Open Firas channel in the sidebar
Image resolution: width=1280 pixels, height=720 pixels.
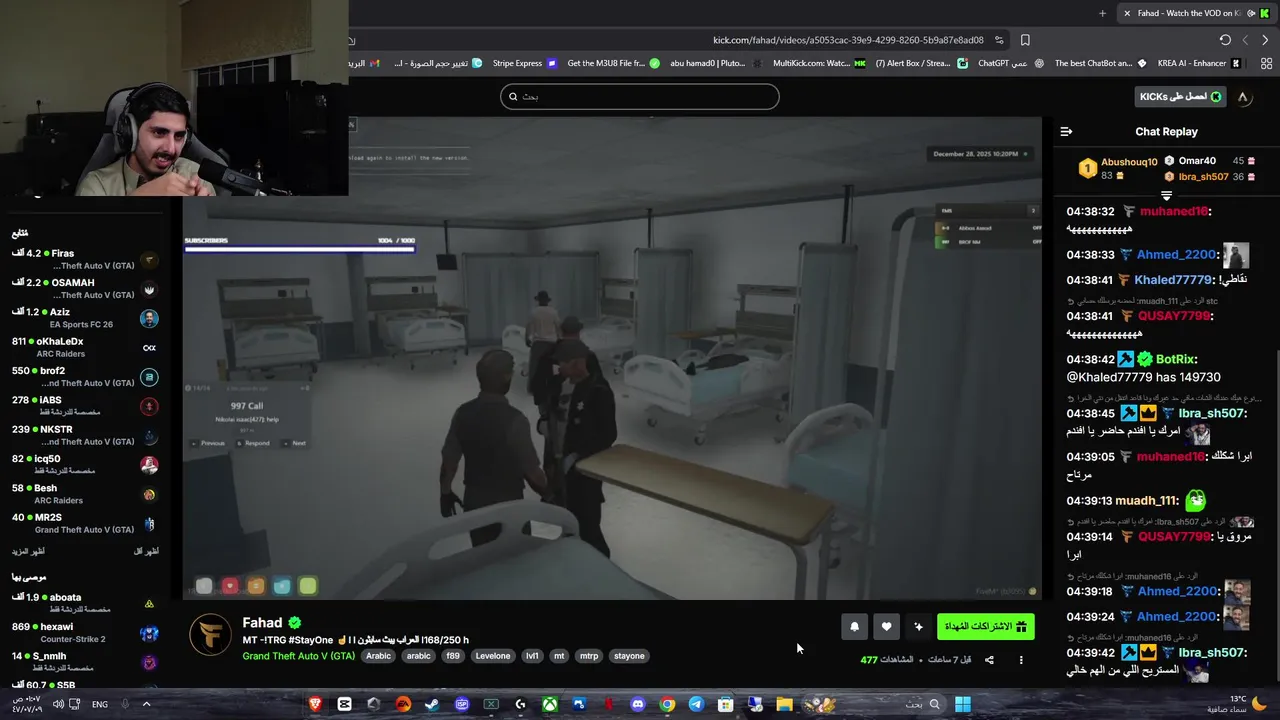pos(85,260)
